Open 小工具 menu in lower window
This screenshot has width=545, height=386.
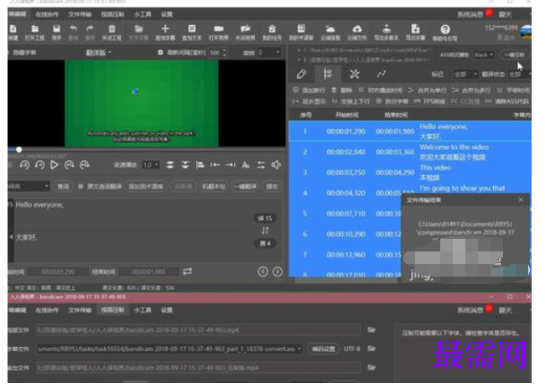tap(143, 310)
